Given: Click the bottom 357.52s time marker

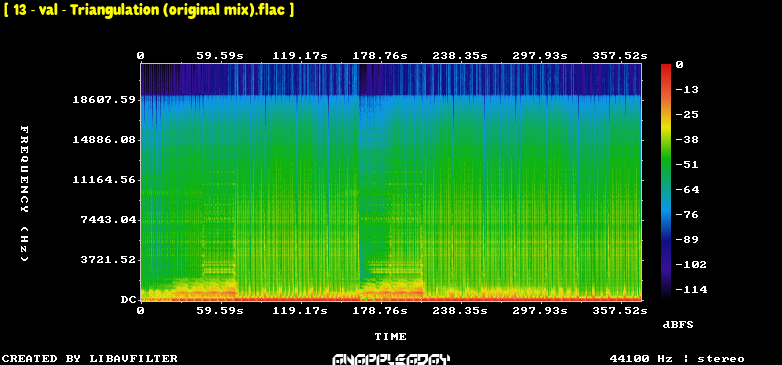Looking at the screenshot, I should pyautogui.click(x=620, y=311).
